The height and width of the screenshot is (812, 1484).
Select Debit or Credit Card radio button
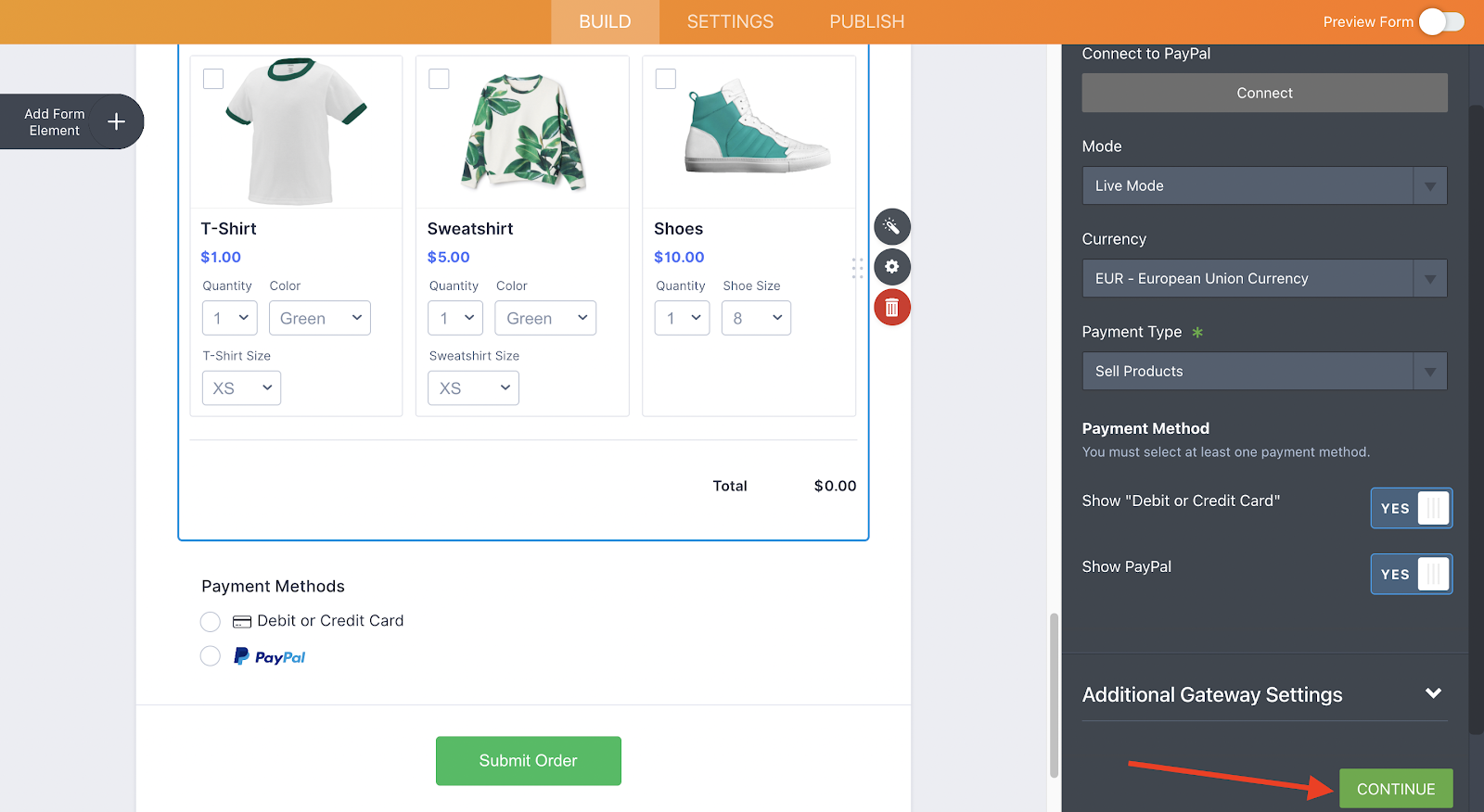coord(211,621)
